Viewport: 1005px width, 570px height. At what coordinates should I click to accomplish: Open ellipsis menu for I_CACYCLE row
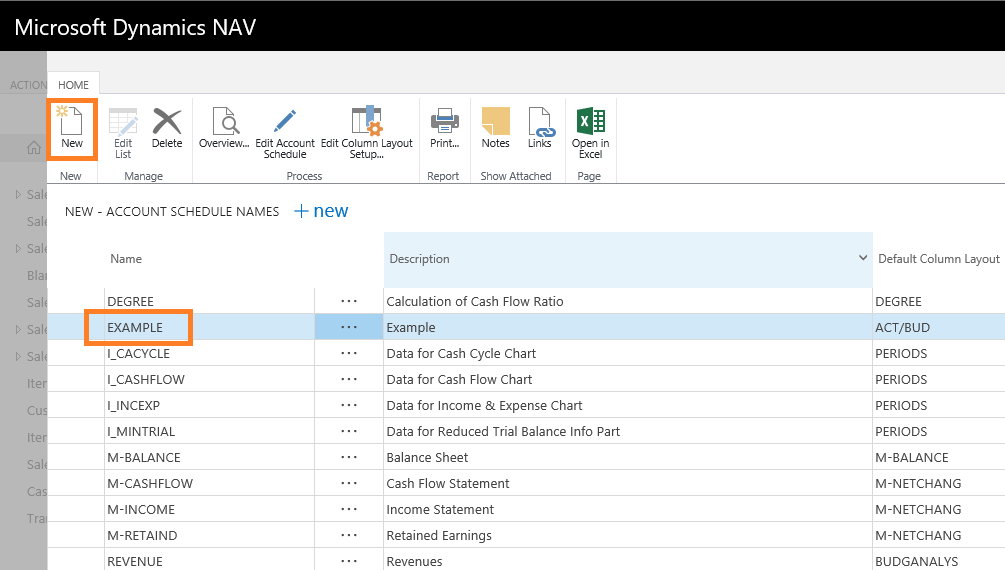coord(349,353)
